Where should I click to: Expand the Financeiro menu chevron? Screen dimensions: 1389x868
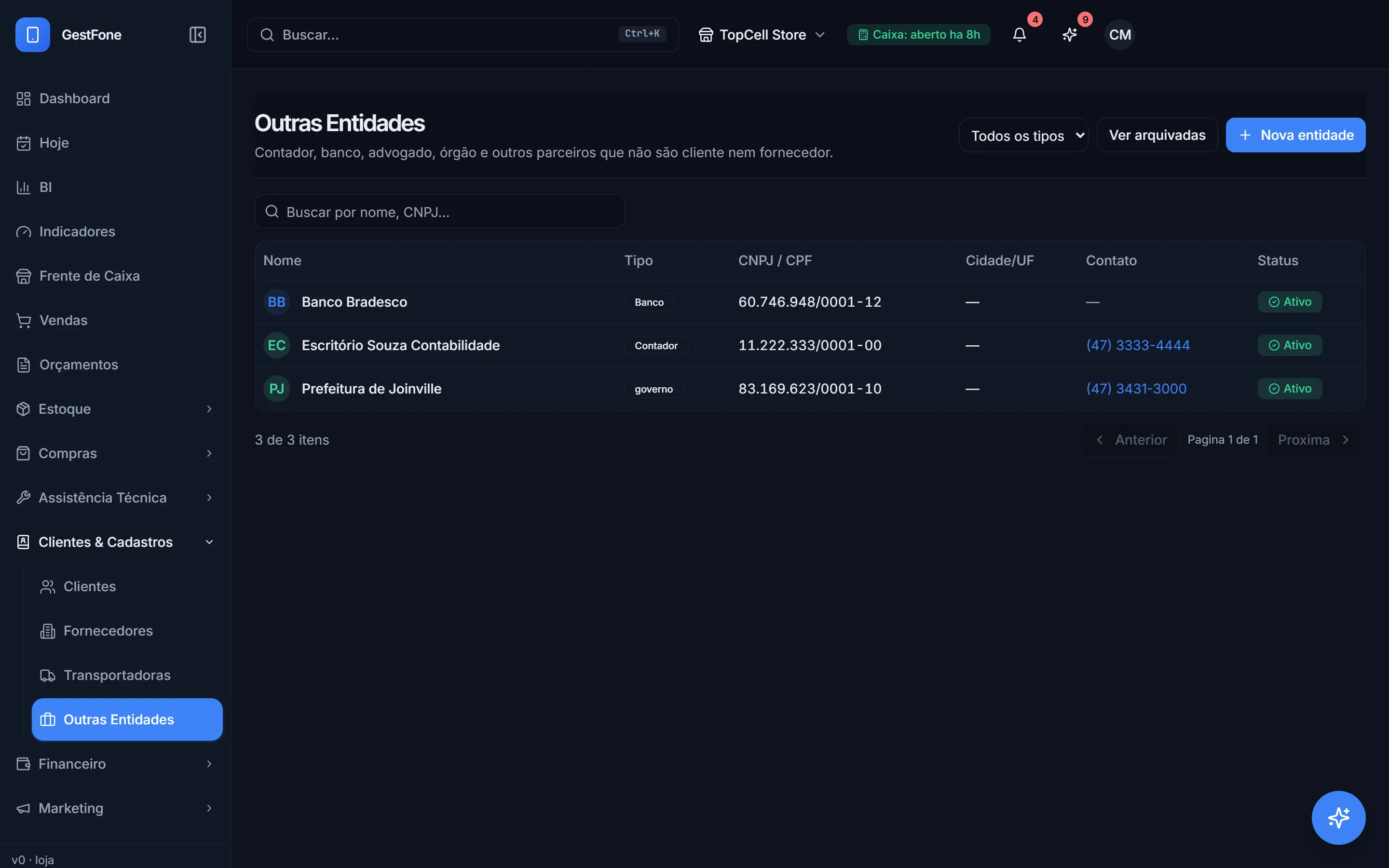(x=209, y=764)
